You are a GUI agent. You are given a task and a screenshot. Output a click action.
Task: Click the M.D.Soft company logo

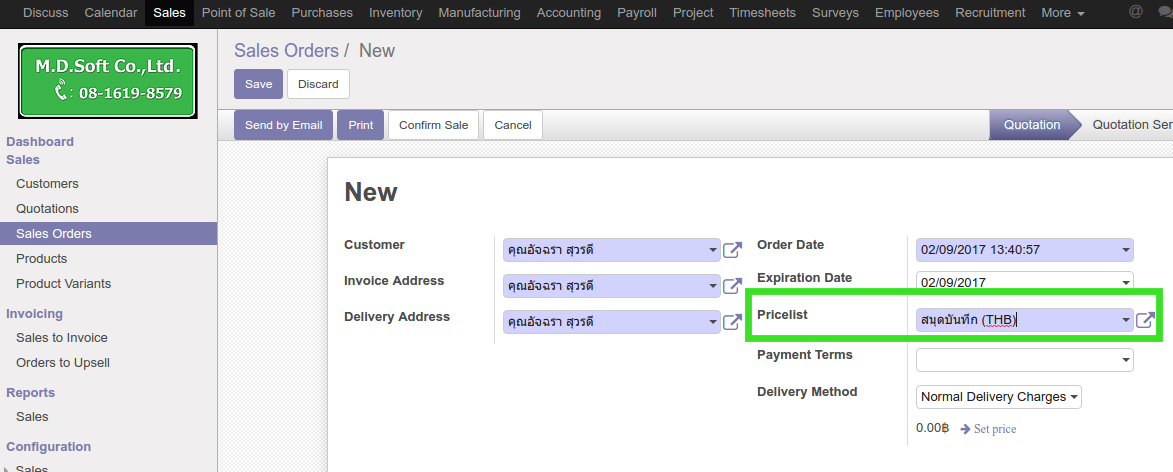click(108, 81)
